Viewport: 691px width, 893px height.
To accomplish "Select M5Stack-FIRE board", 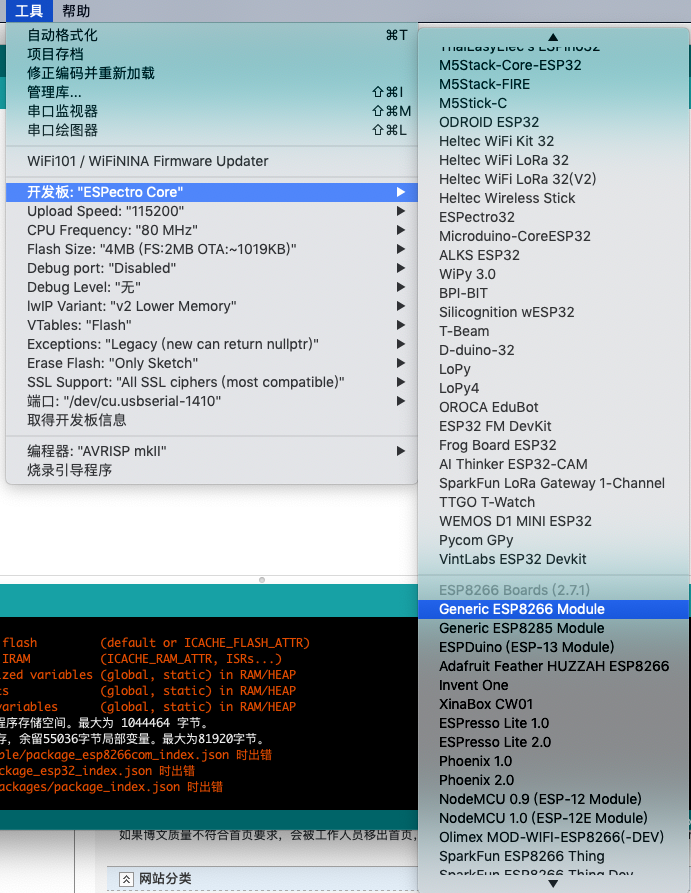I will (553, 84).
